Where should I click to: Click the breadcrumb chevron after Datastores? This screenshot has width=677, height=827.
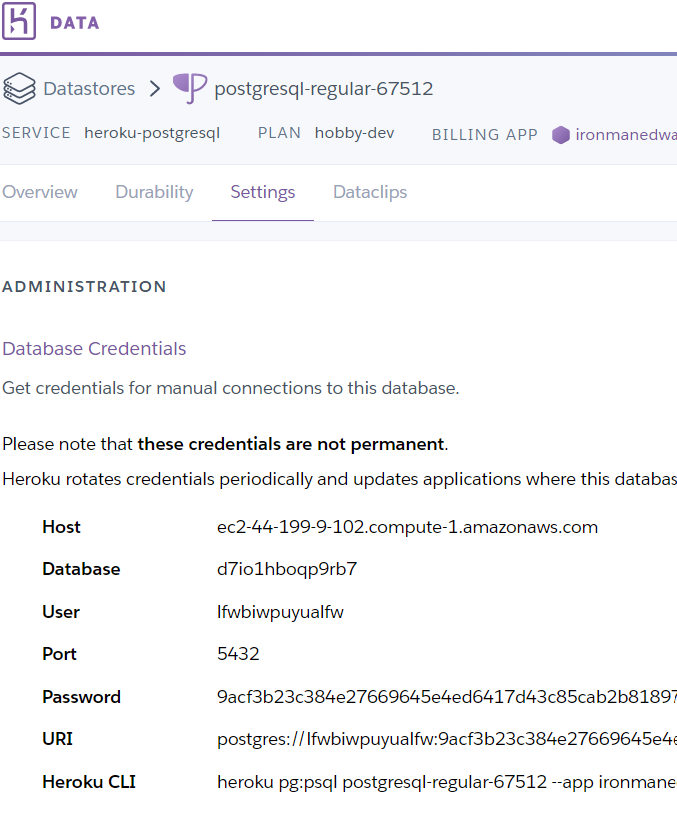(x=154, y=89)
